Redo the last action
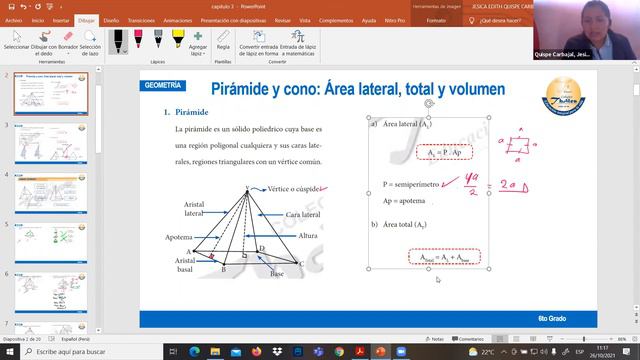Screen dimensions: 640x360 click(38, 7)
